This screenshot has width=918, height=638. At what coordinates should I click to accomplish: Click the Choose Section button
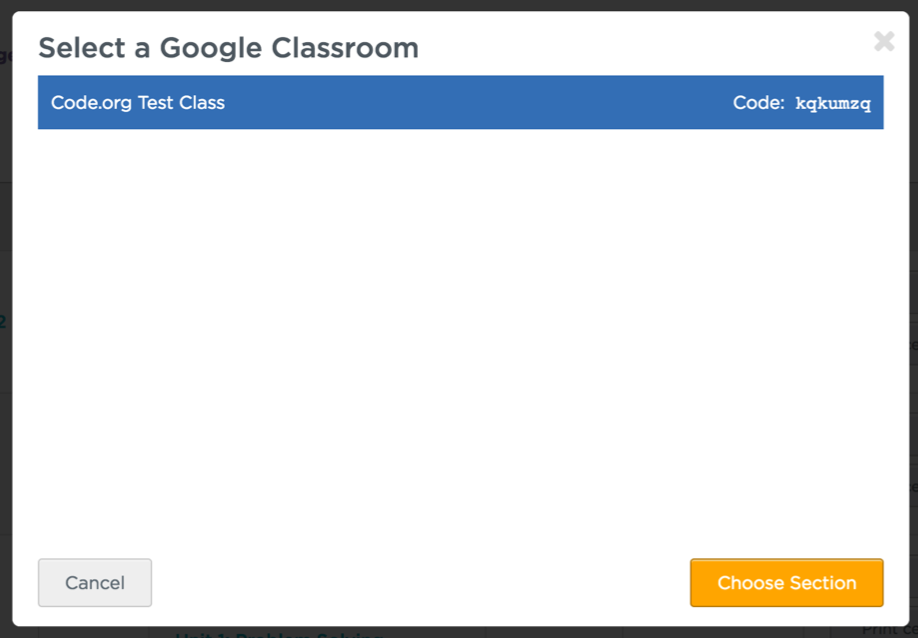[786, 583]
